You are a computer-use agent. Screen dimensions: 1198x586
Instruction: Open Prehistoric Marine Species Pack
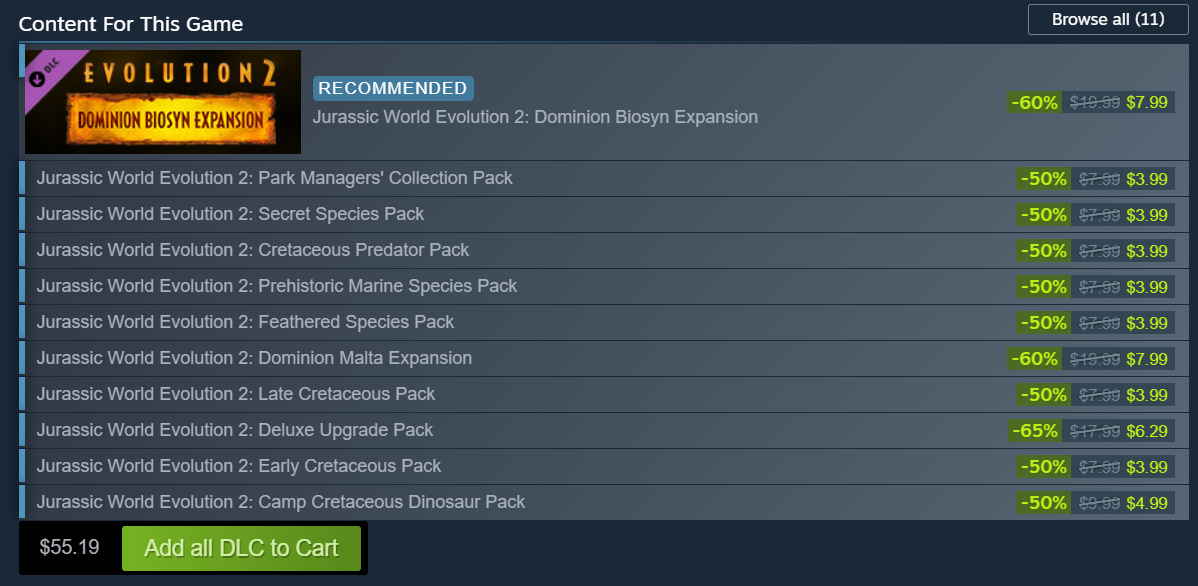point(277,286)
